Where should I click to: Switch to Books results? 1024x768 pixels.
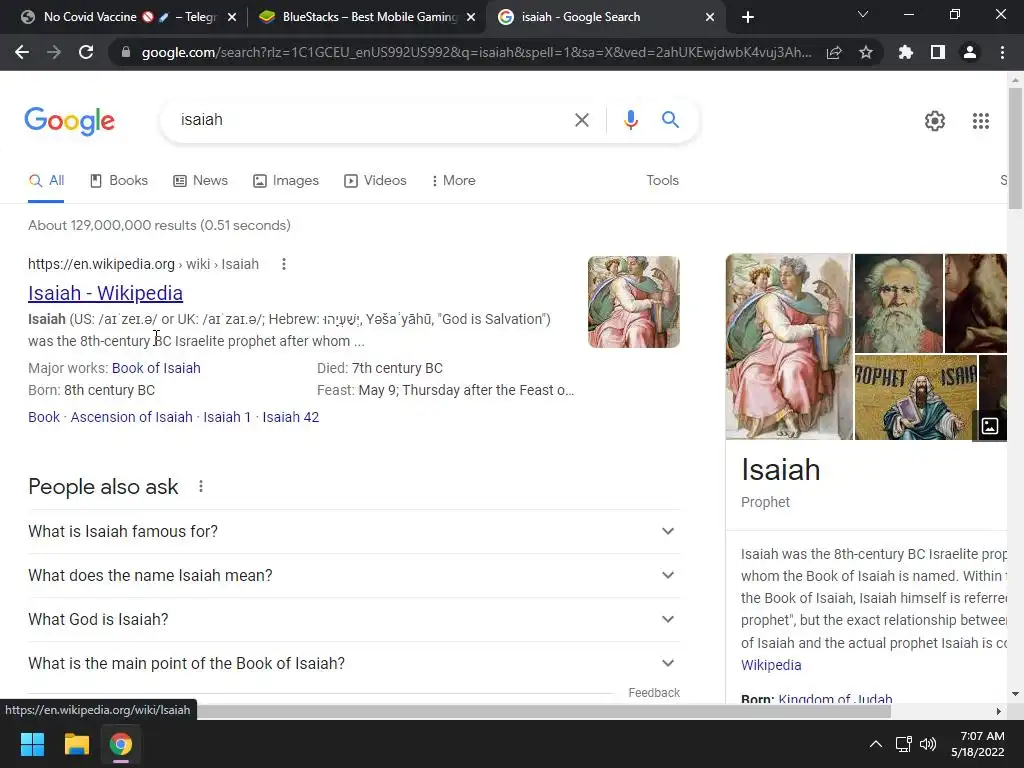pyautogui.click(x=119, y=181)
